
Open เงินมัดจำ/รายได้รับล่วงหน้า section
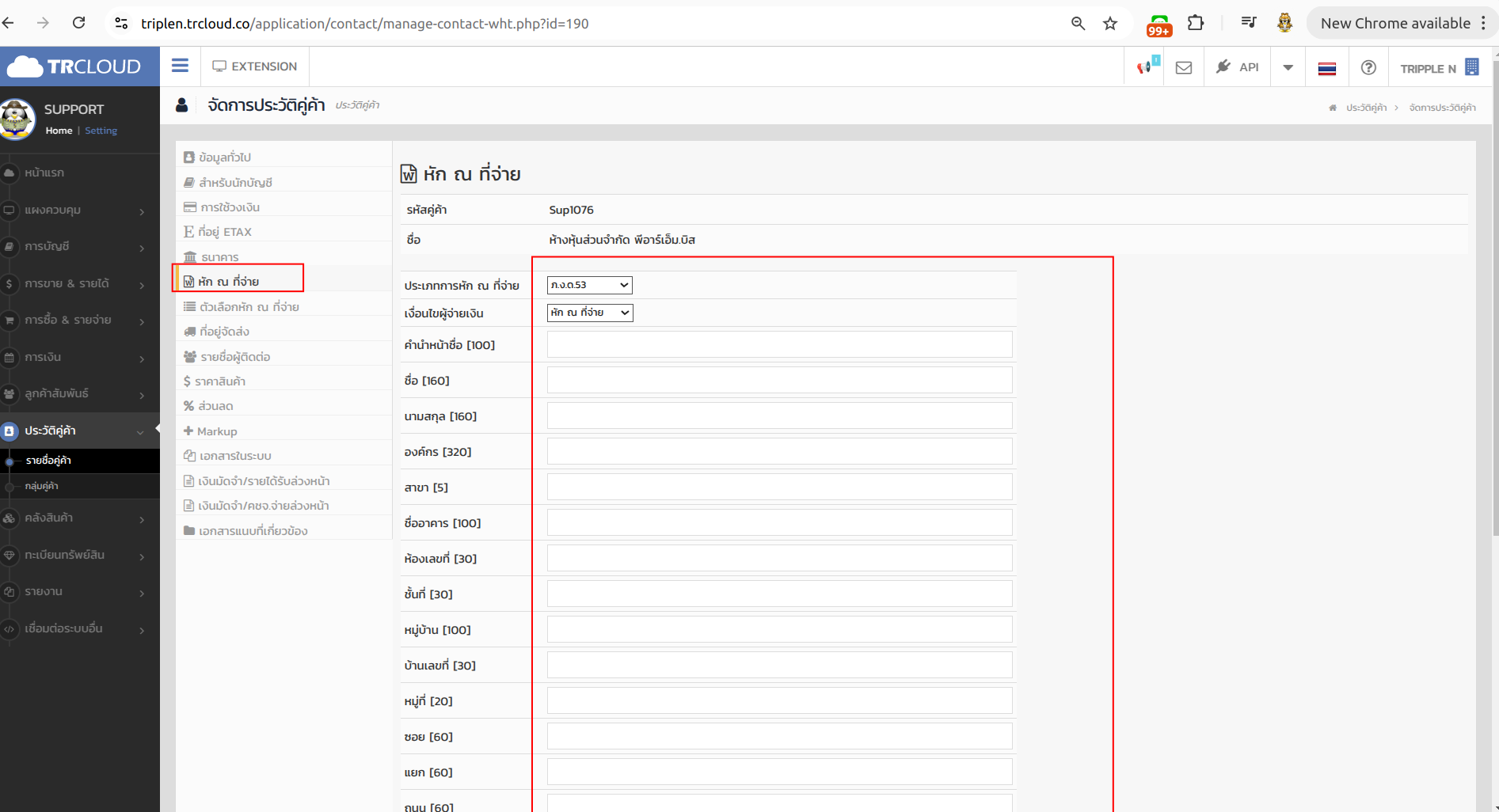coord(283,480)
